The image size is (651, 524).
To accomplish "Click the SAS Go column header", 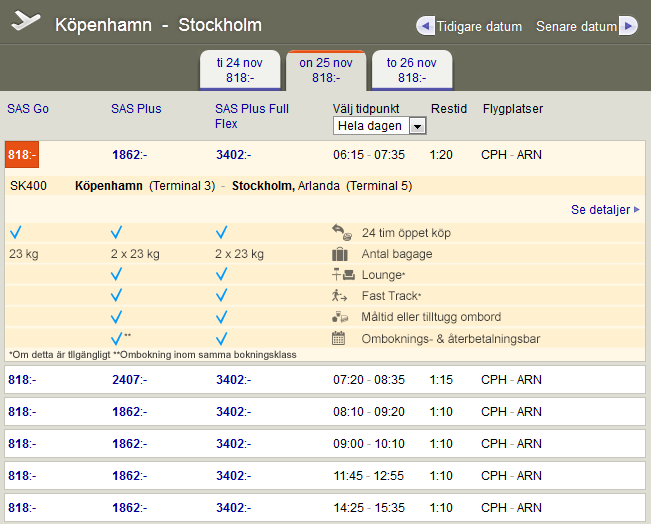I will tap(28, 108).
